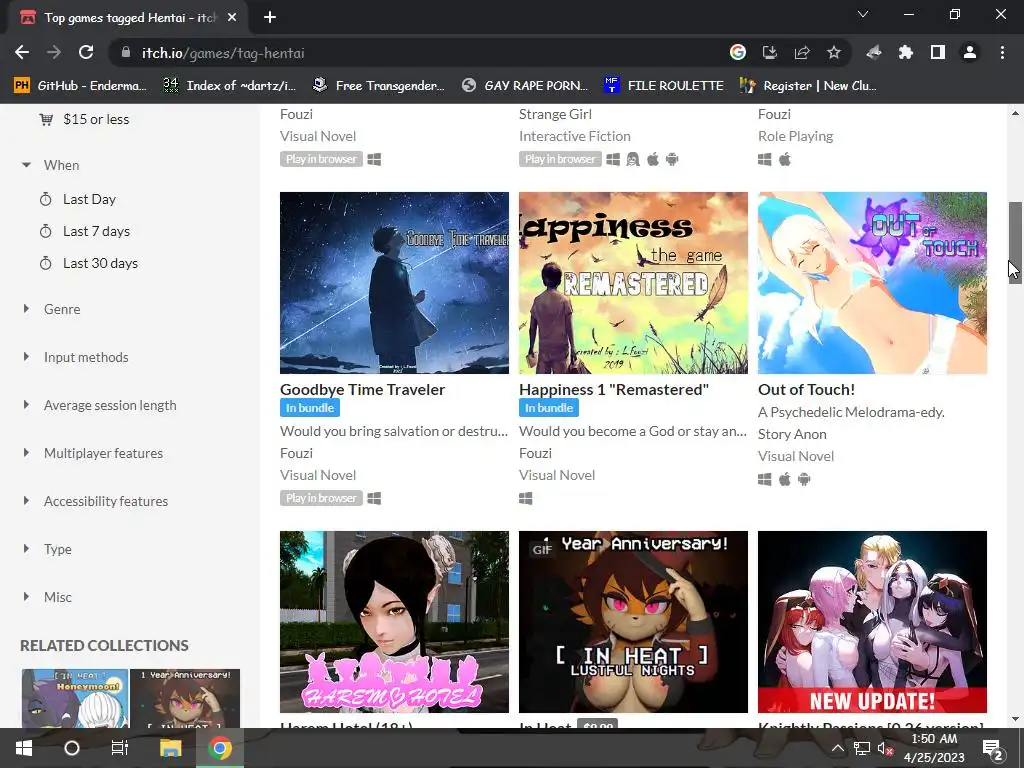Click In bundle badge under Goodbye Time Traveler
1024x768 pixels.
tap(310, 408)
